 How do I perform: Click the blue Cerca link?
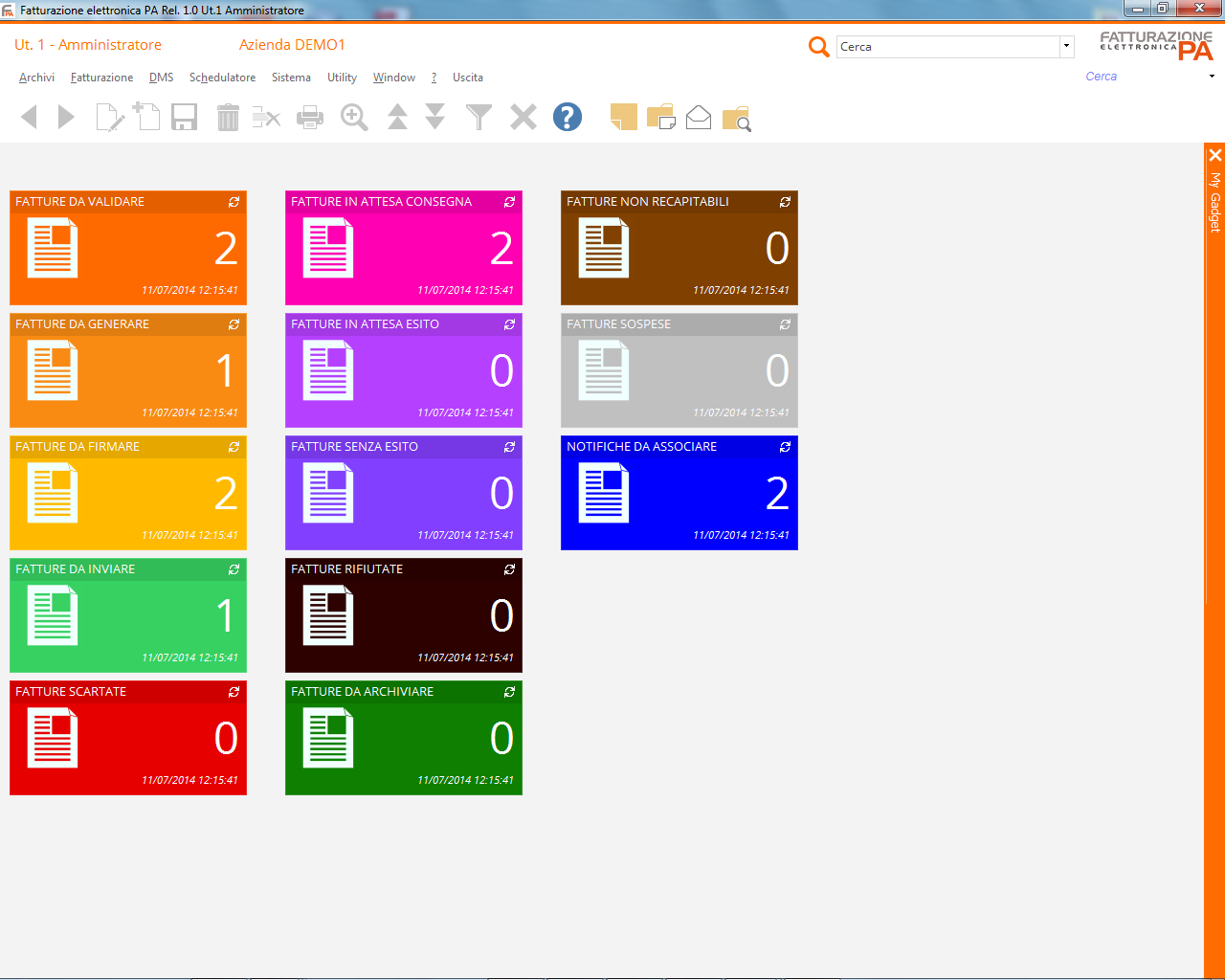pyautogui.click(x=1101, y=77)
